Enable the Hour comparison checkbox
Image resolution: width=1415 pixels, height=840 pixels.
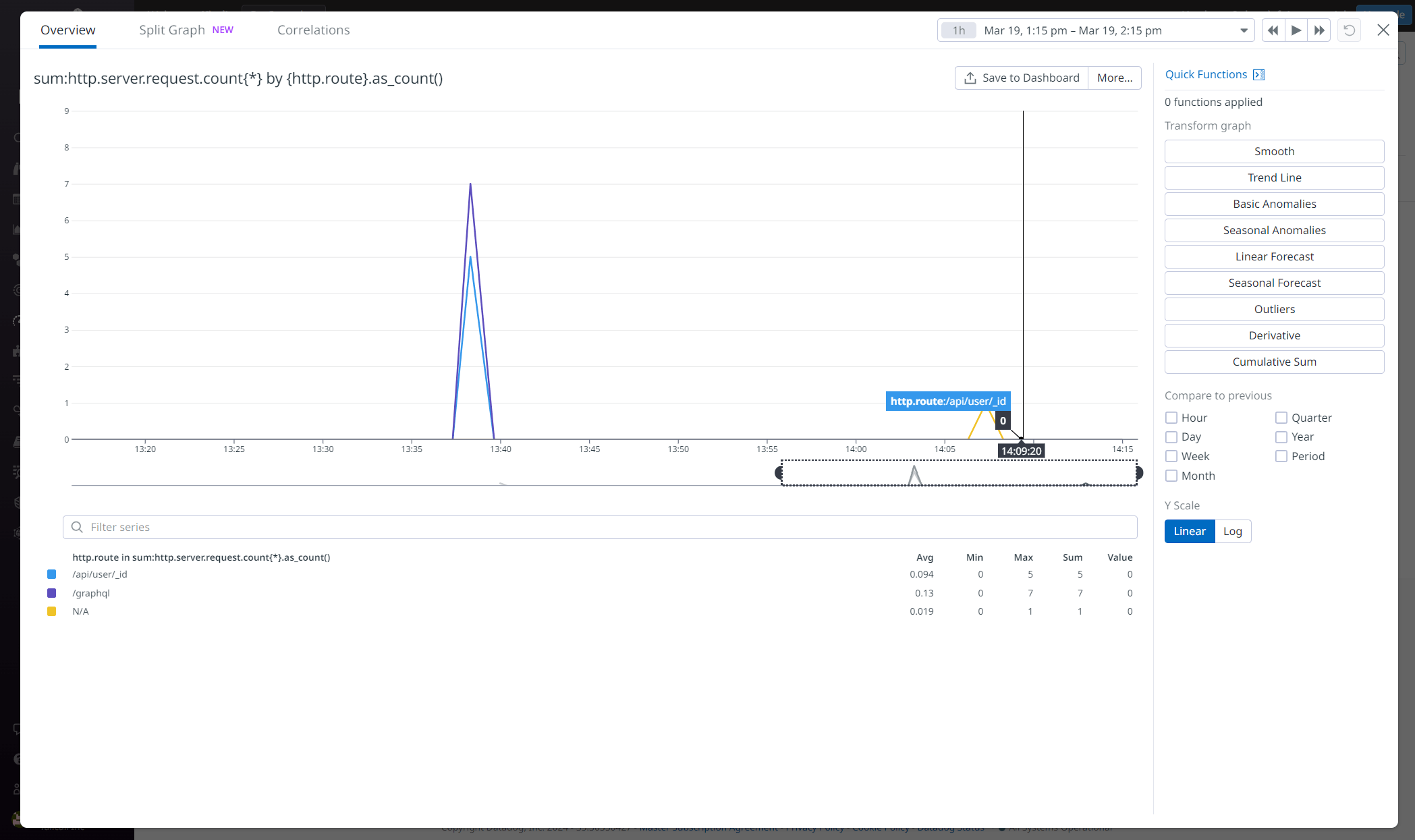[x=1171, y=417]
